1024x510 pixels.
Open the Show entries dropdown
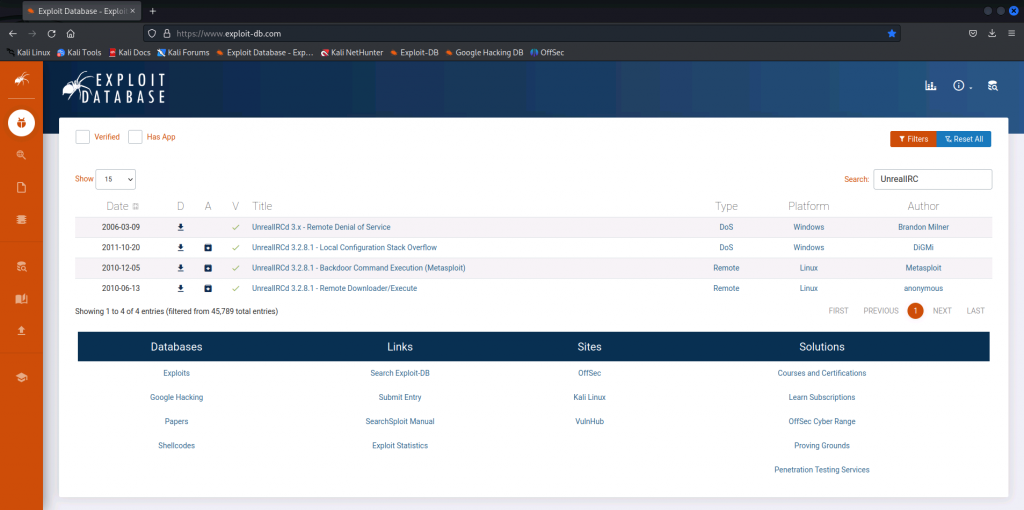116,179
